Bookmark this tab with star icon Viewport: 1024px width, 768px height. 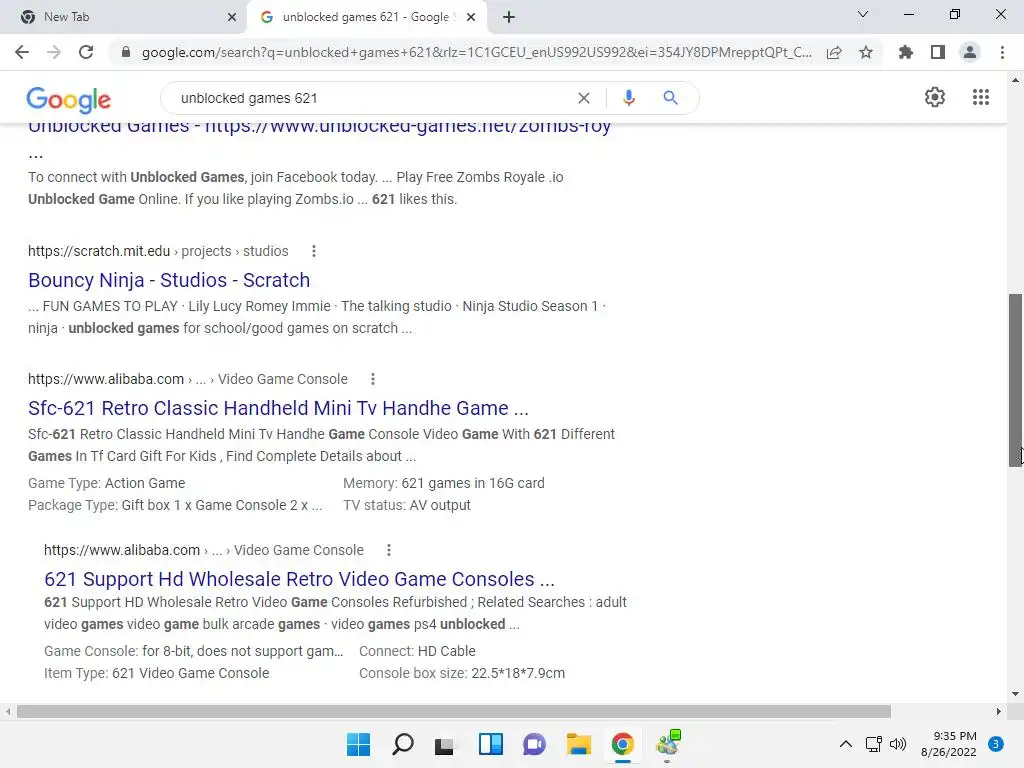pos(866,52)
